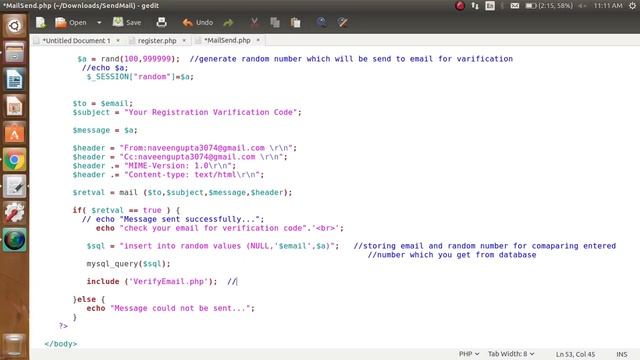Open the PHP language selector dropdown

(469, 354)
